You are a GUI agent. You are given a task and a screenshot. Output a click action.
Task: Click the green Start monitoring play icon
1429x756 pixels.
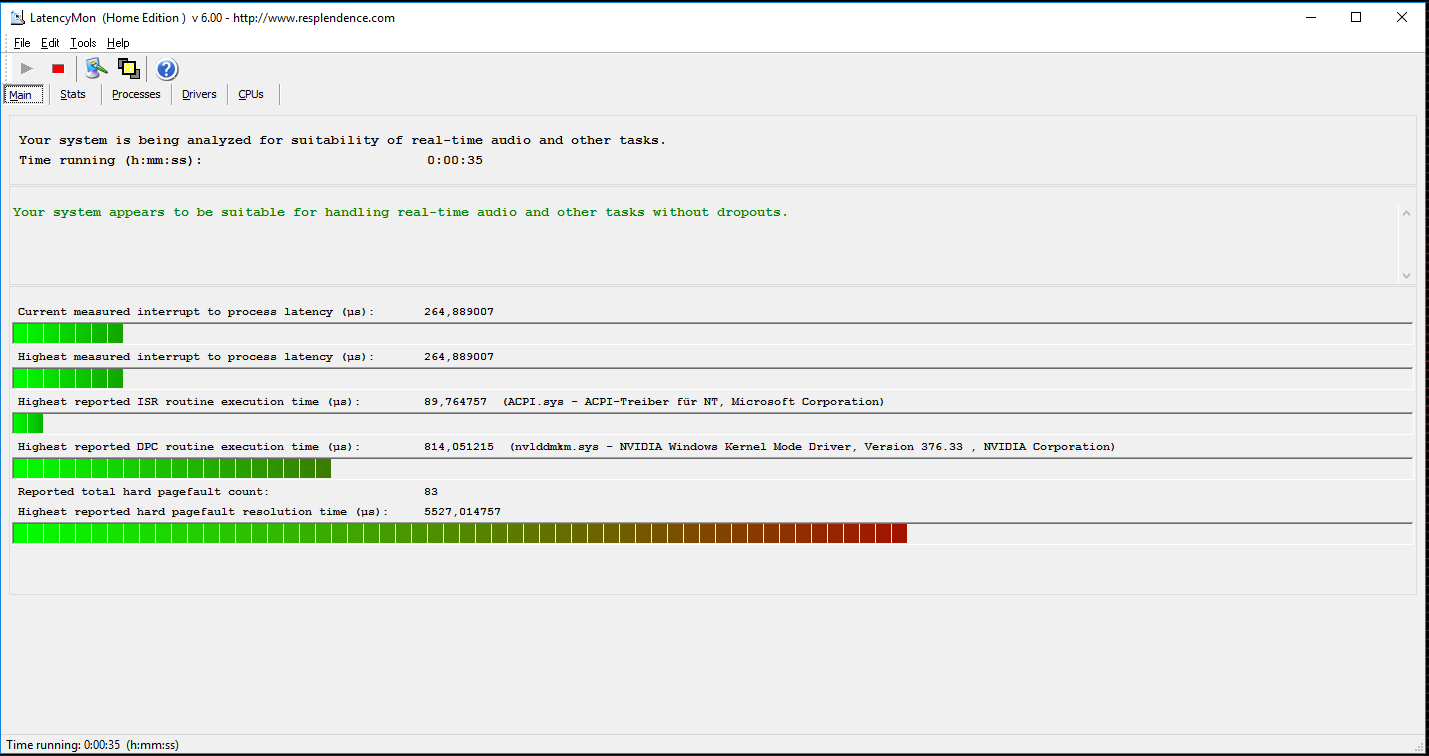tap(27, 68)
